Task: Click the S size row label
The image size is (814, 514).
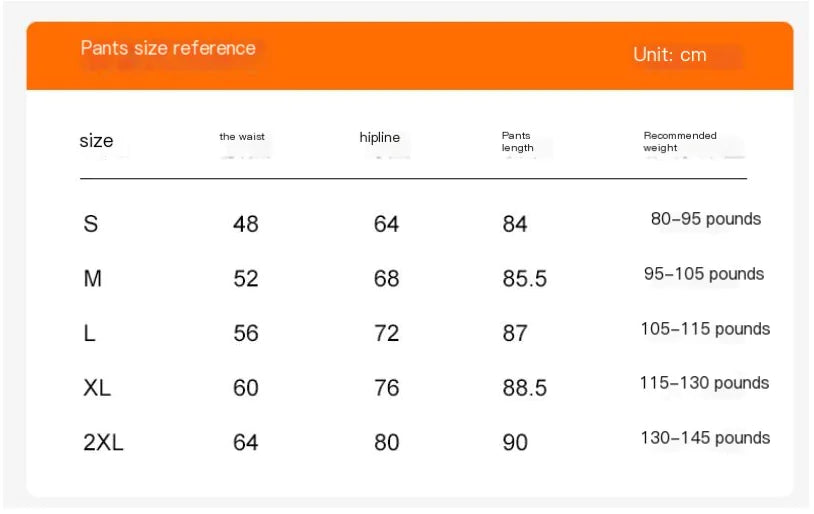Action: [91, 224]
